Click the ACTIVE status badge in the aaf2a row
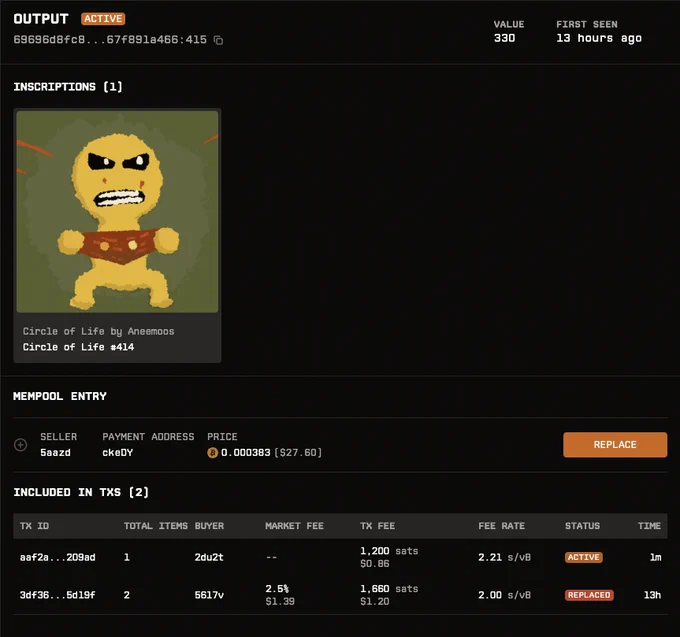 pyautogui.click(x=584, y=557)
